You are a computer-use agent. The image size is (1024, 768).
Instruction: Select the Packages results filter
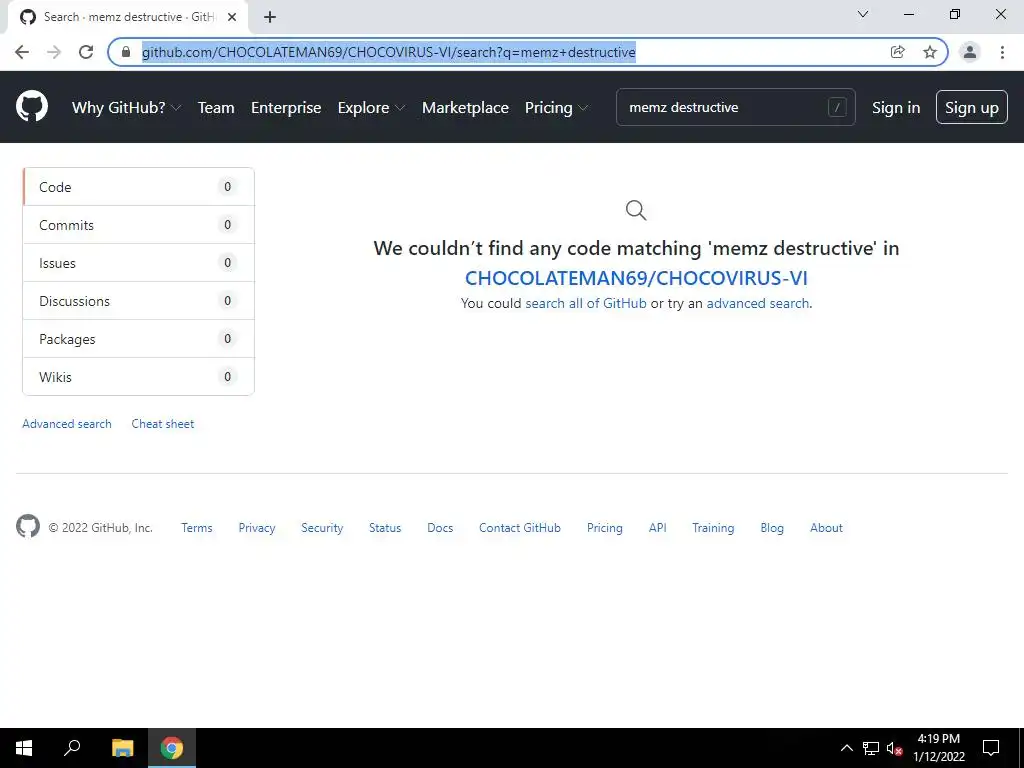(x=138, y=338)
